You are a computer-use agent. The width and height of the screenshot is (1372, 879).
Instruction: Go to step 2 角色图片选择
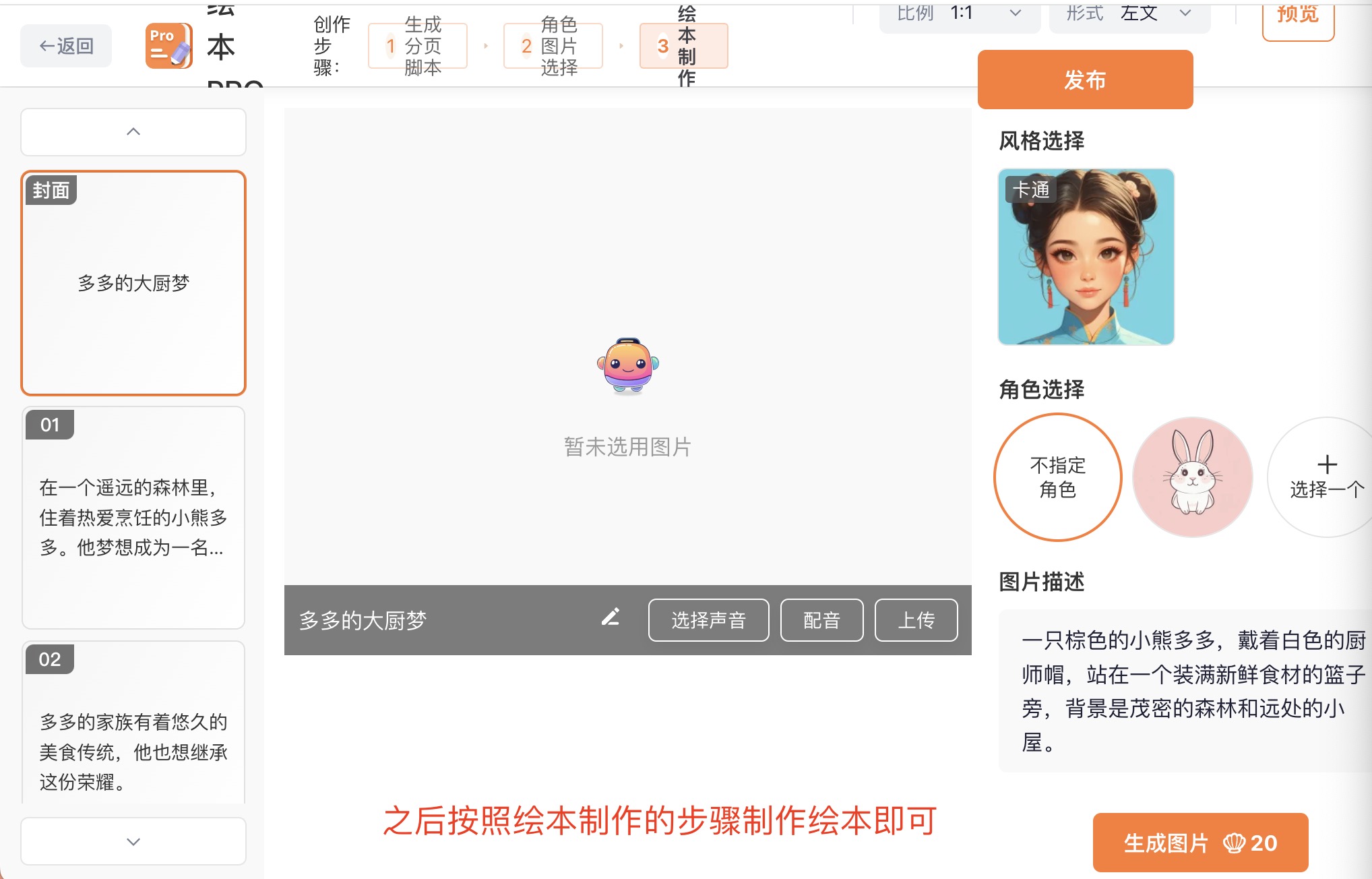coord(553,46)
